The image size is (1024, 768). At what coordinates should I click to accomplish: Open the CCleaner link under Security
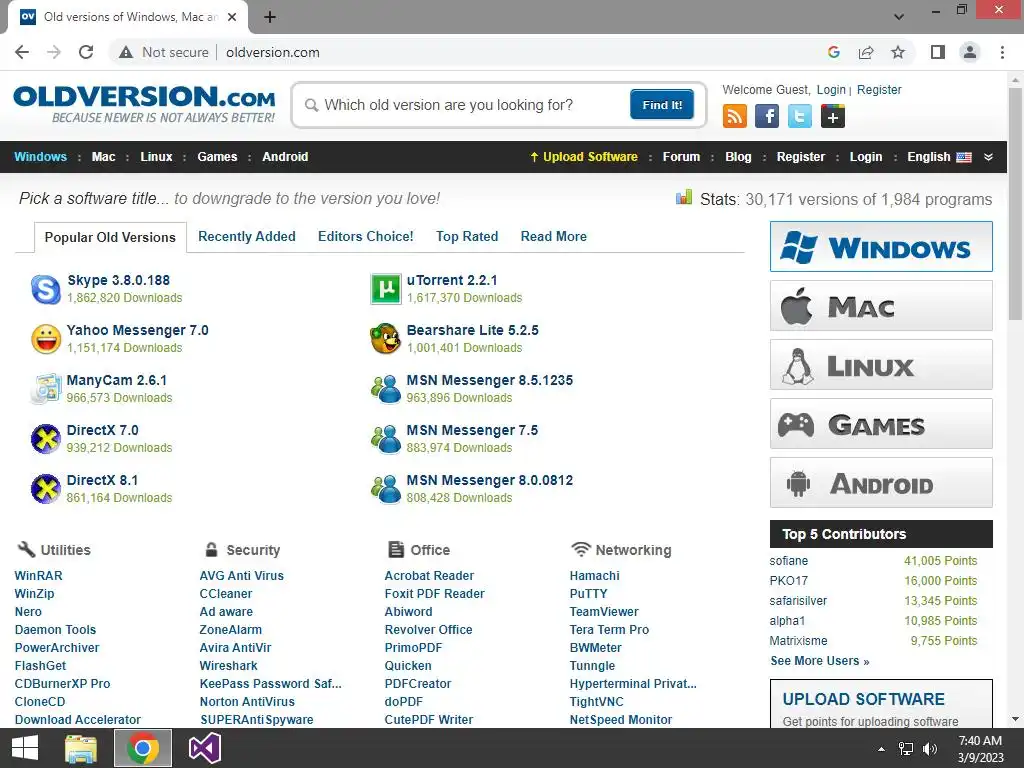[225, 594]
